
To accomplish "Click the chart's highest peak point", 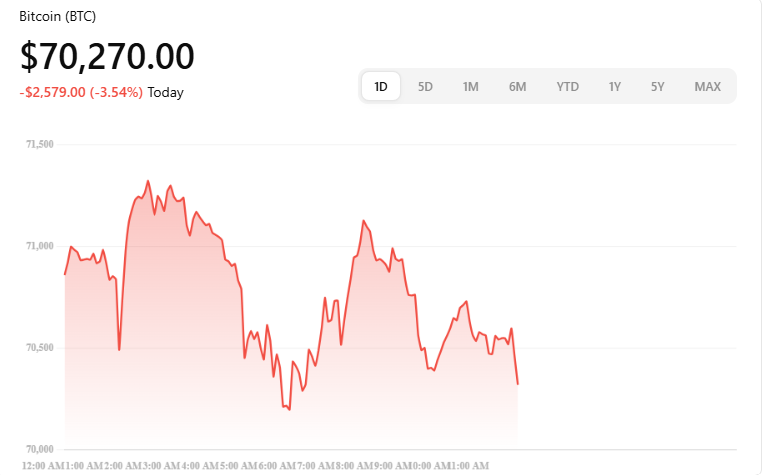I will [148, 181].
